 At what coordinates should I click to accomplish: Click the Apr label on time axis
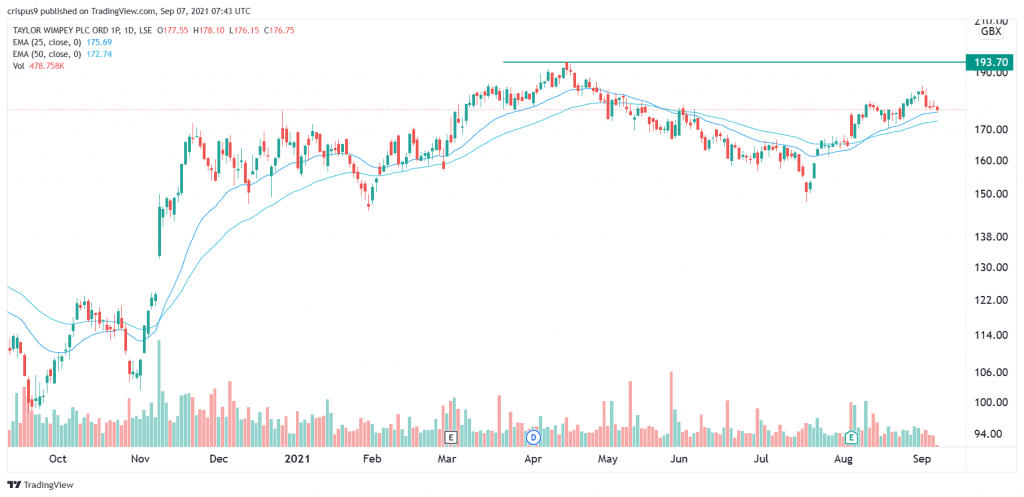534,458
